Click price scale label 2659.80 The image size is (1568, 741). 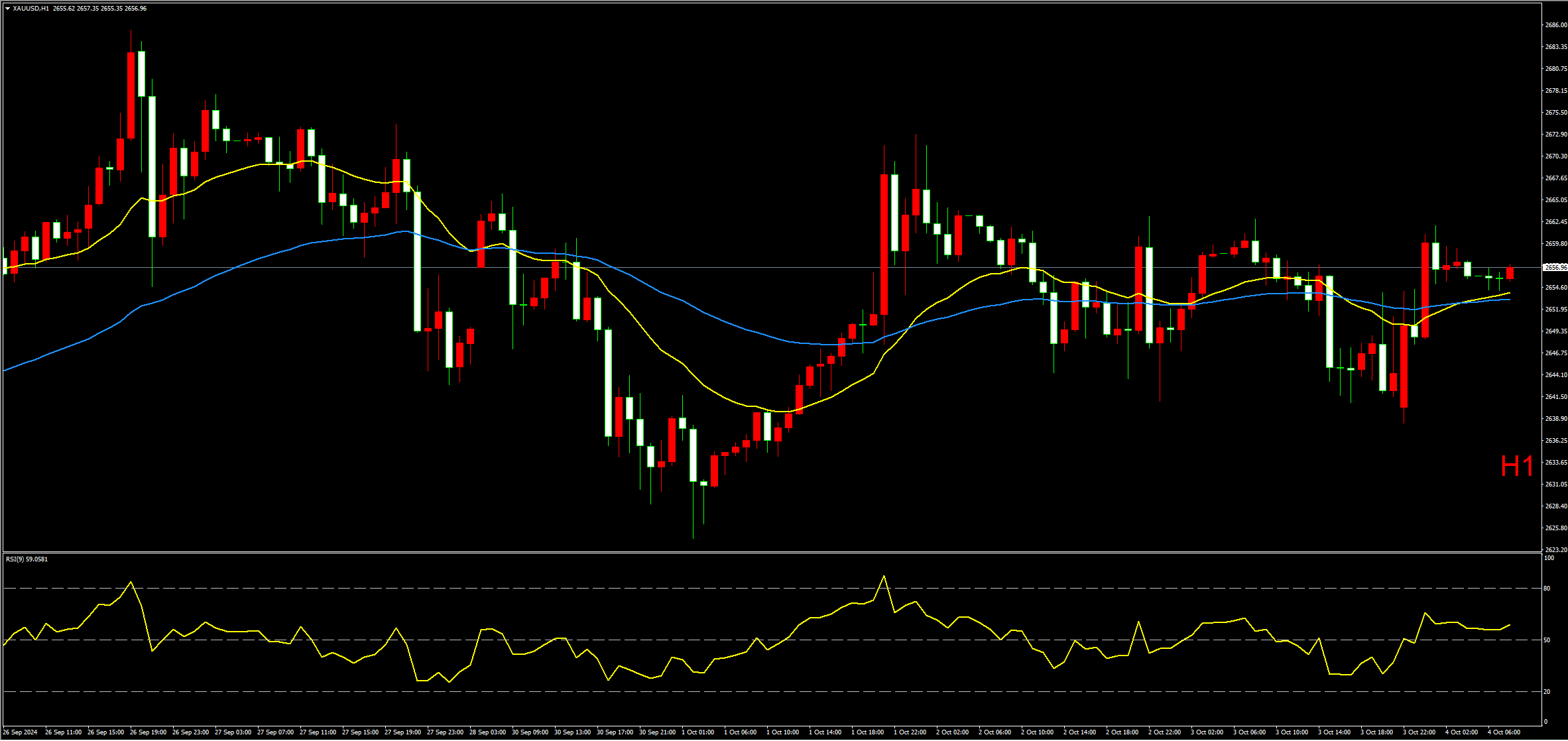[1555, 244]
